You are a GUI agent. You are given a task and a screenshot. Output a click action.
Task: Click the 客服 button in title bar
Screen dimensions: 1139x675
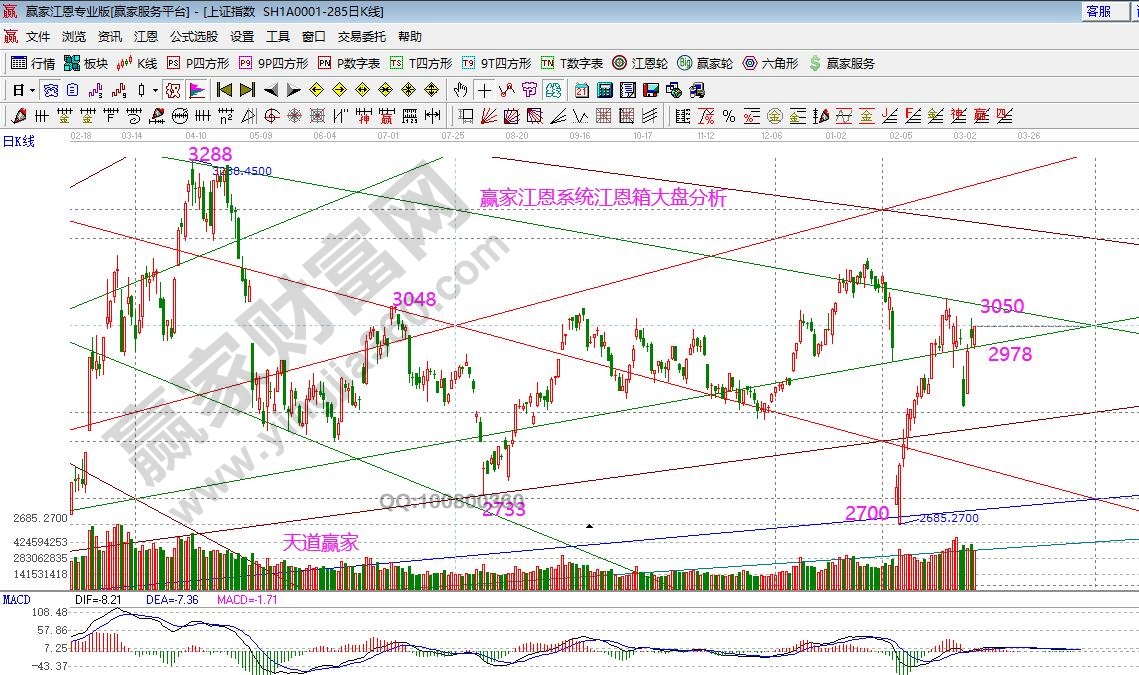tap(1098, 11)
